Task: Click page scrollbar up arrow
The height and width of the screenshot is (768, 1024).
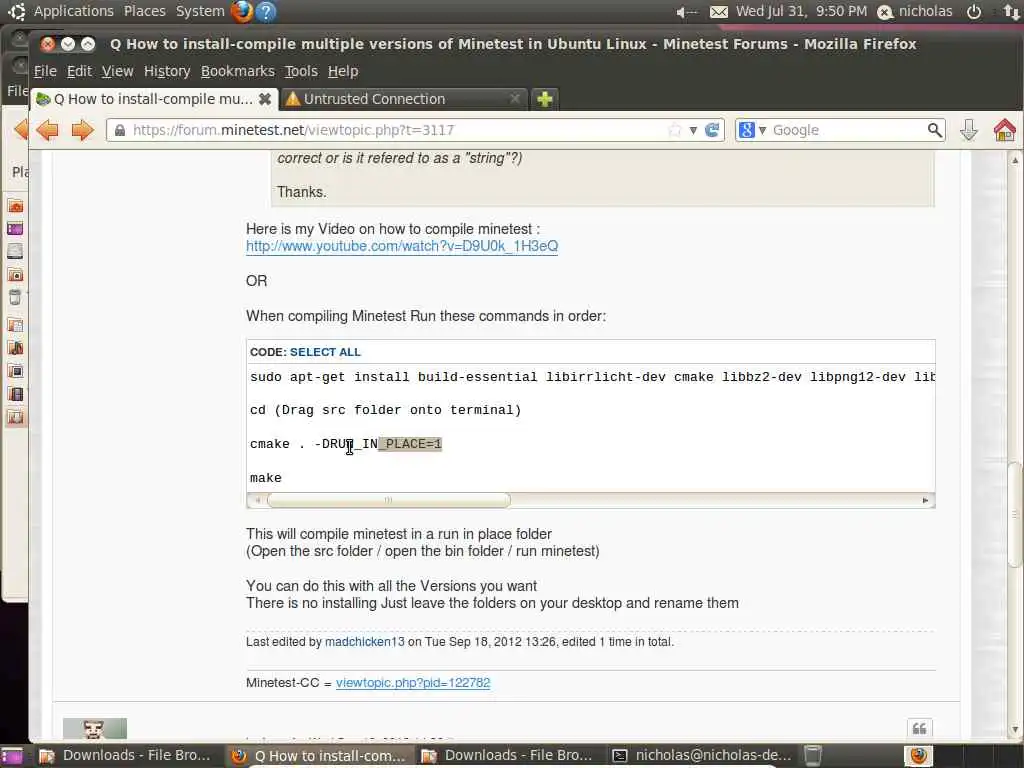Action: 1015,160
